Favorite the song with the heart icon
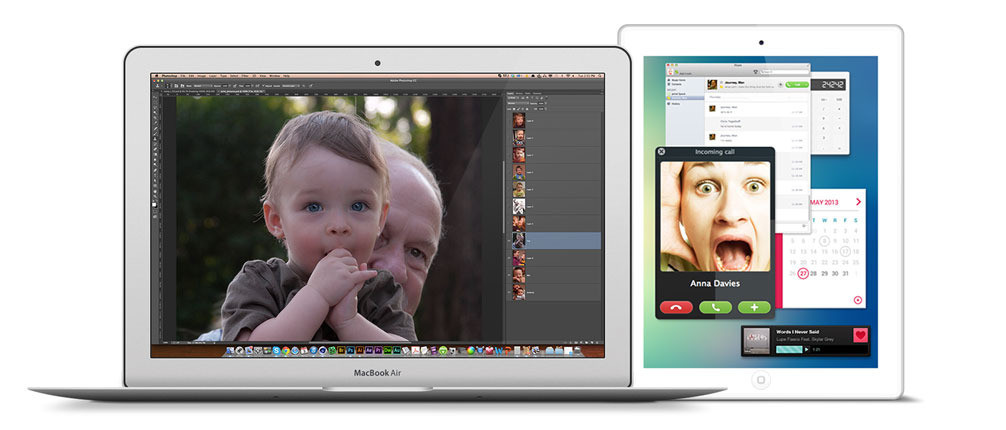Image resolution: width=1006 pixels, height=430 pixels. tap(859, 334)
